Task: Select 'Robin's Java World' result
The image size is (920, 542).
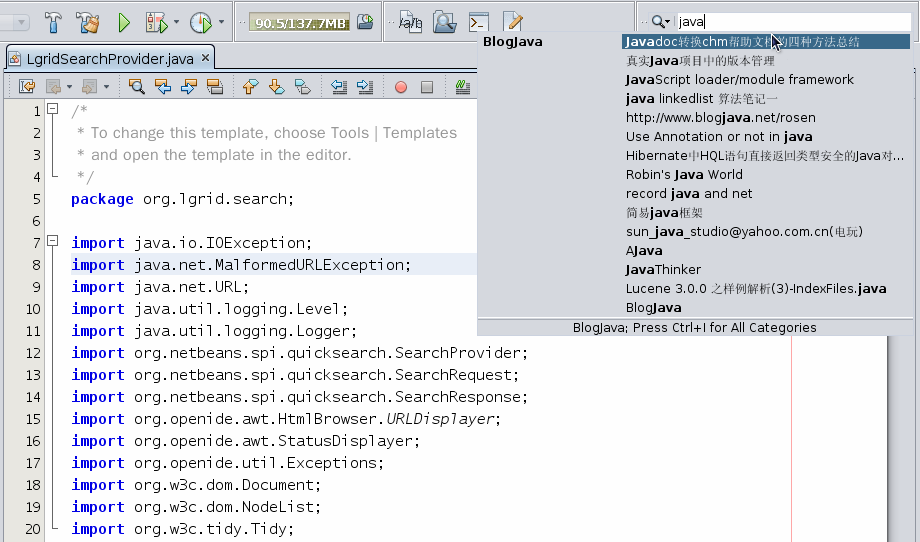Action: click(x=766, y=175)
